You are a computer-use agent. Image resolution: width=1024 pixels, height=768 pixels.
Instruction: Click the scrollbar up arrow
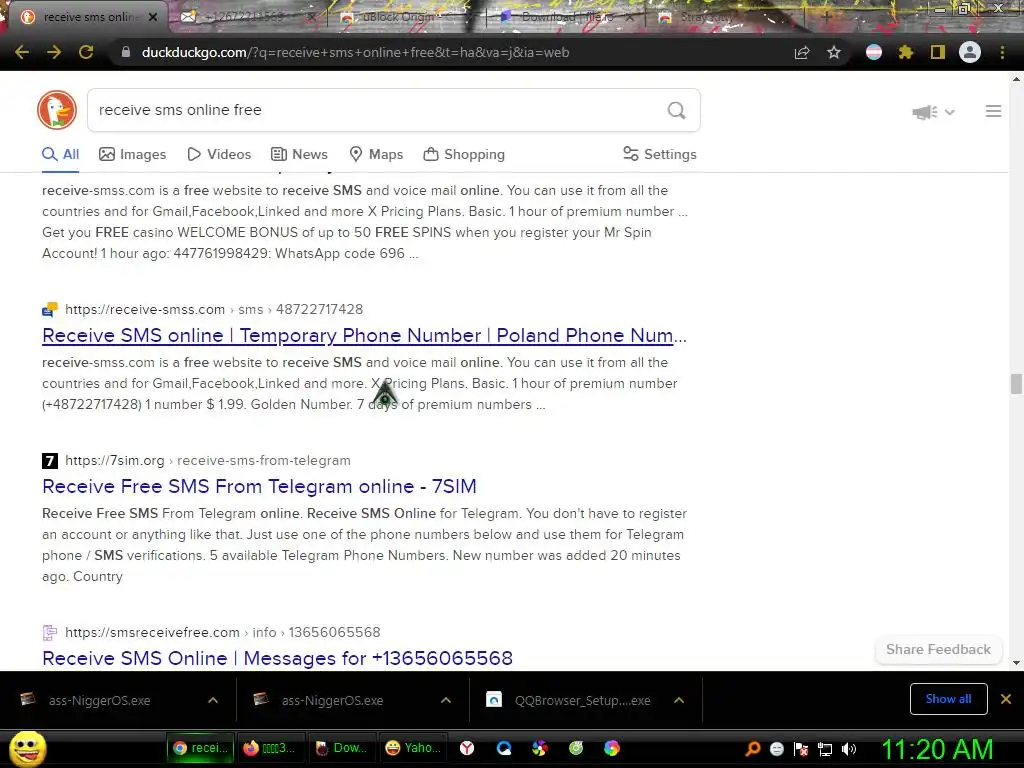[1016, 79]
